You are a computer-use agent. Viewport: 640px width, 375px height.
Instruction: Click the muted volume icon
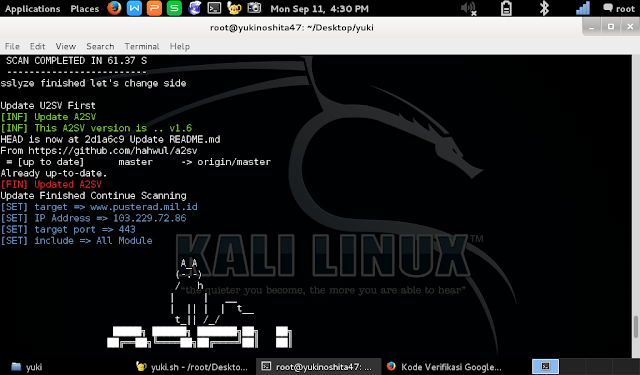tap(468, 9)
